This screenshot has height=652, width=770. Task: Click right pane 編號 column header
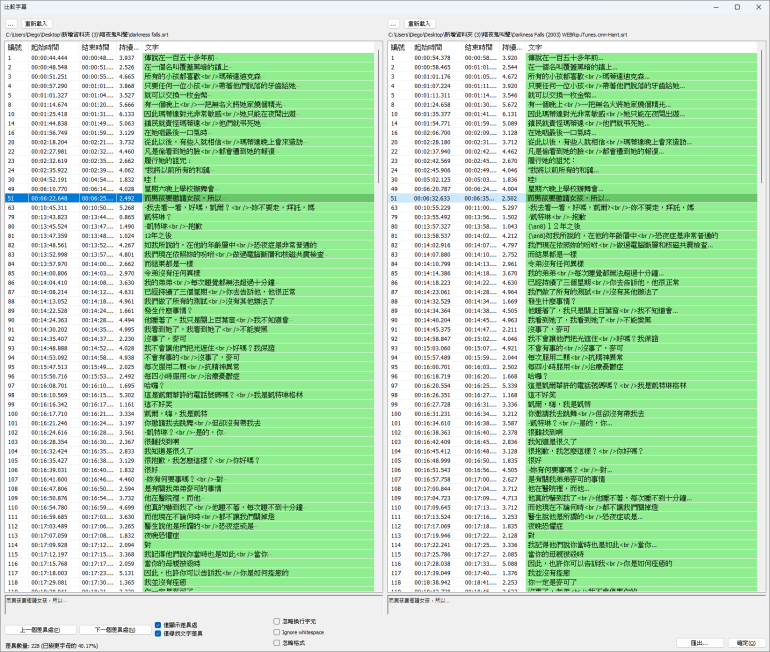coord(400,48)
